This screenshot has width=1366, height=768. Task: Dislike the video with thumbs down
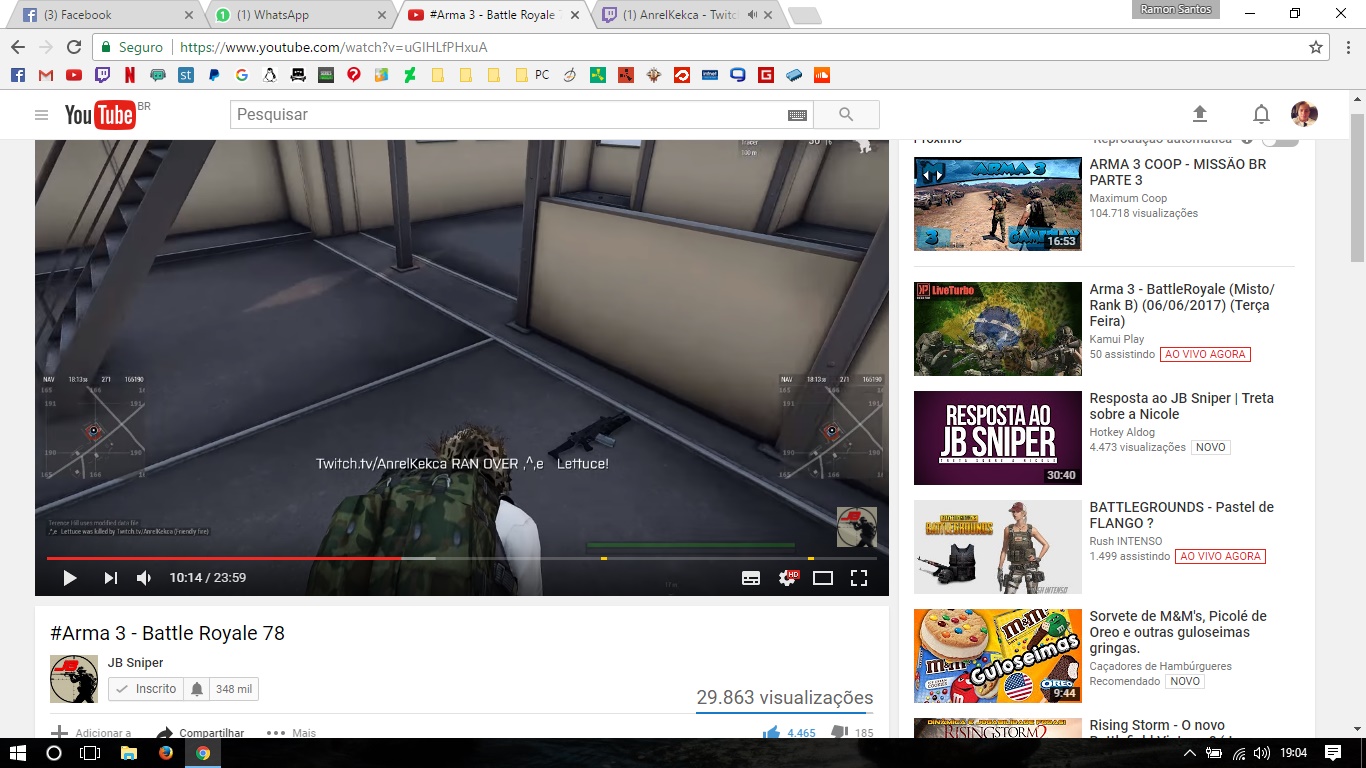click(852, 733)
